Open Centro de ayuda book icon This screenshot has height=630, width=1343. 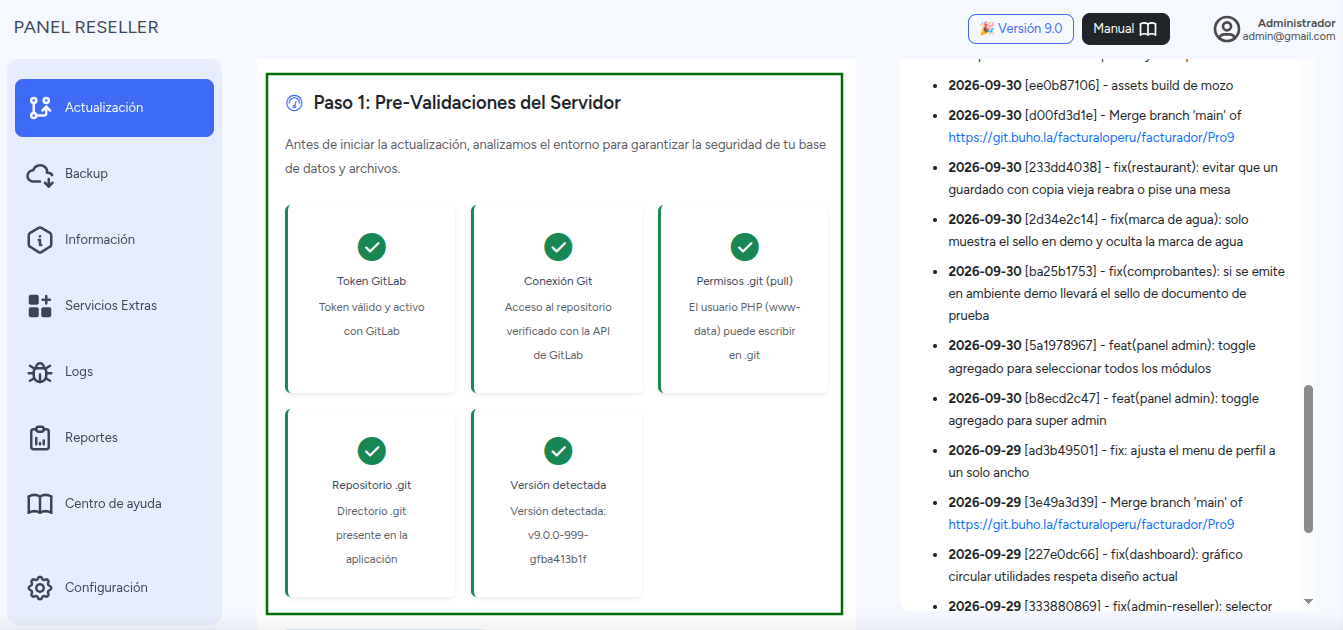pyautogui.click(x=40, y=504)
